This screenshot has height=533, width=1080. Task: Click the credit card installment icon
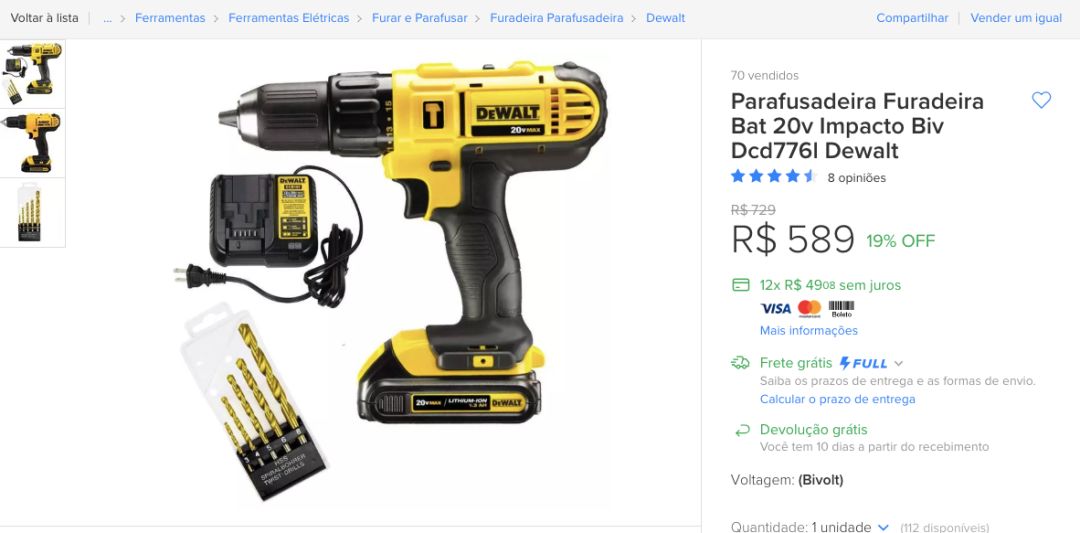tap(741, 285)
